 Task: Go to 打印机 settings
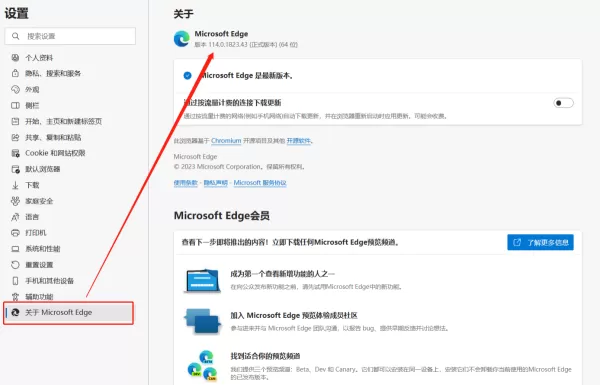click(x=36, y=233)
